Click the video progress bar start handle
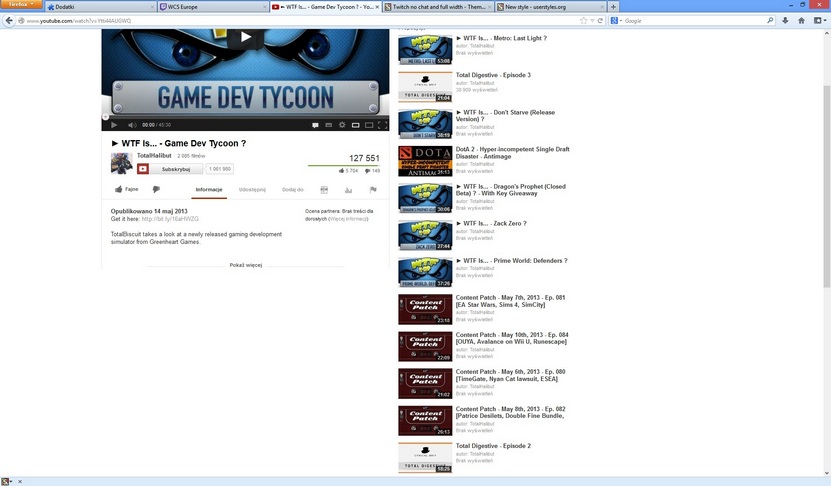The height and width of the screenshot is (486, 831). (105, 117)
